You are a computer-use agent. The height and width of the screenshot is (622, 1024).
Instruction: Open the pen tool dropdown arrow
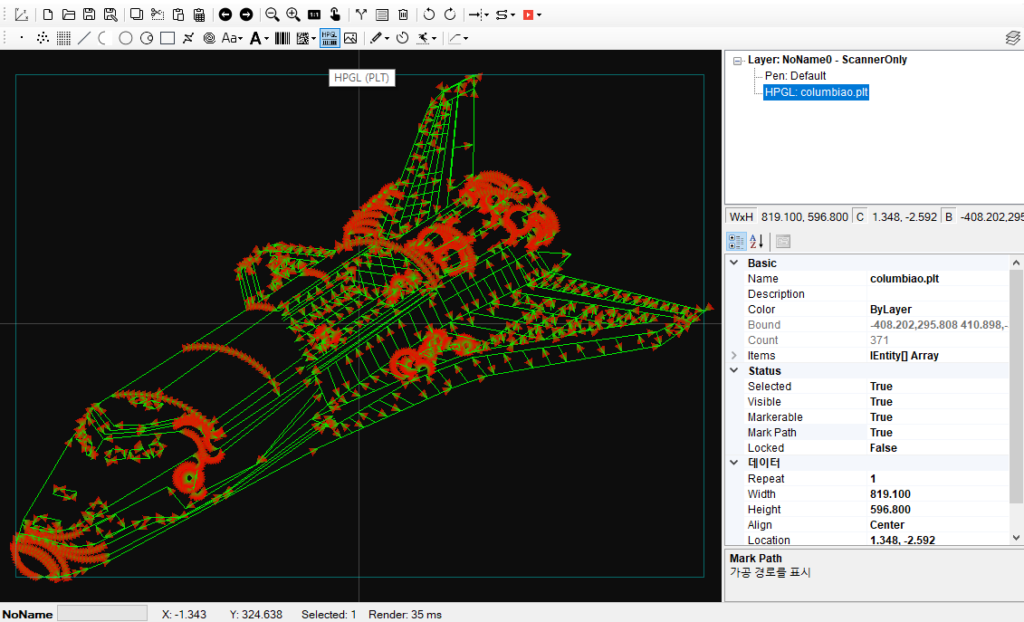[387, 39]
